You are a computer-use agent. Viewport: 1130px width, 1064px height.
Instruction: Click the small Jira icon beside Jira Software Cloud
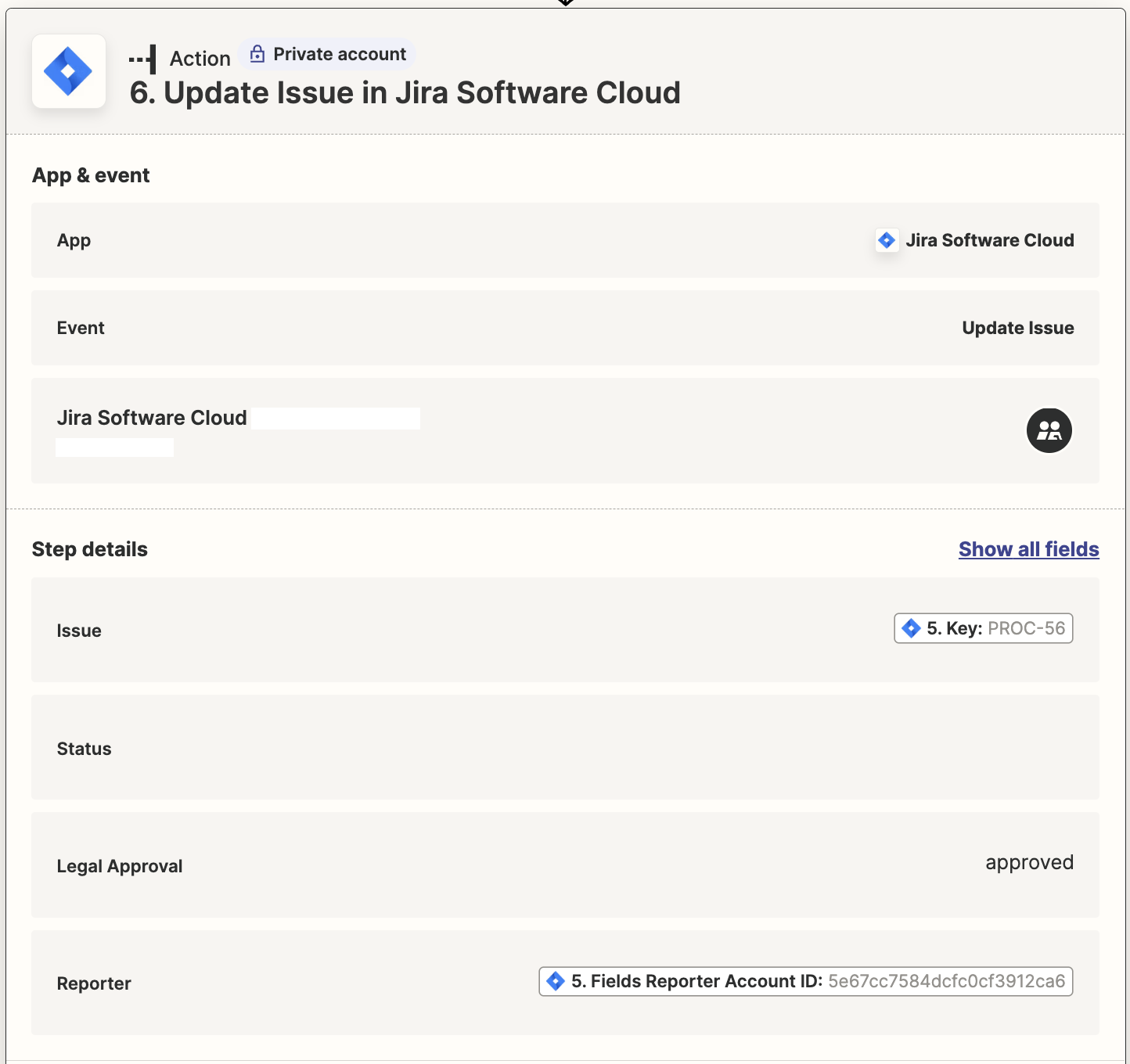pos(887,240)
